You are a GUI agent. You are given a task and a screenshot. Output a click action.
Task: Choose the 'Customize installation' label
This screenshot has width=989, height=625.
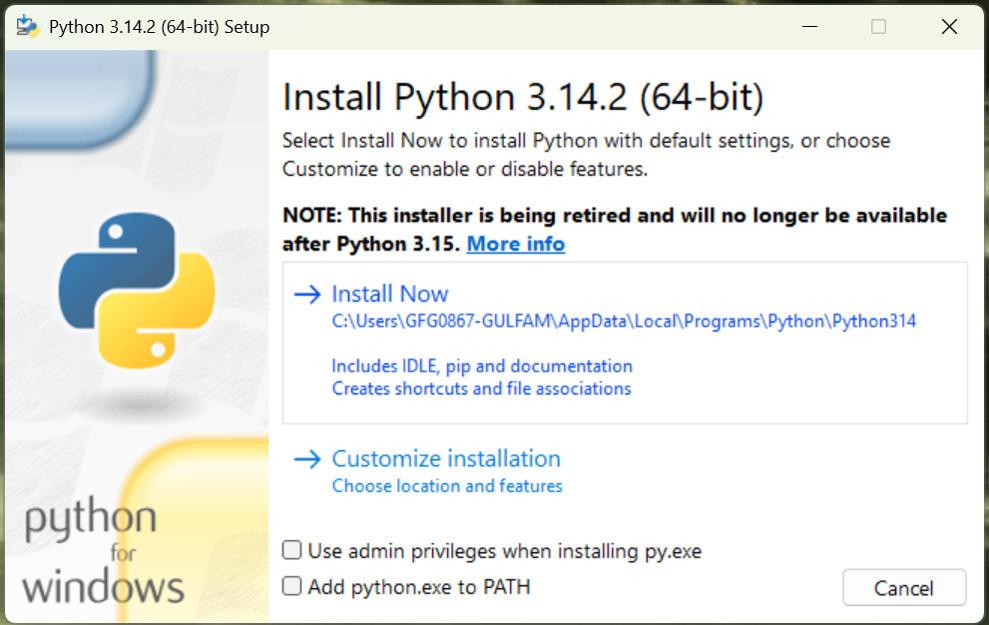446,459
